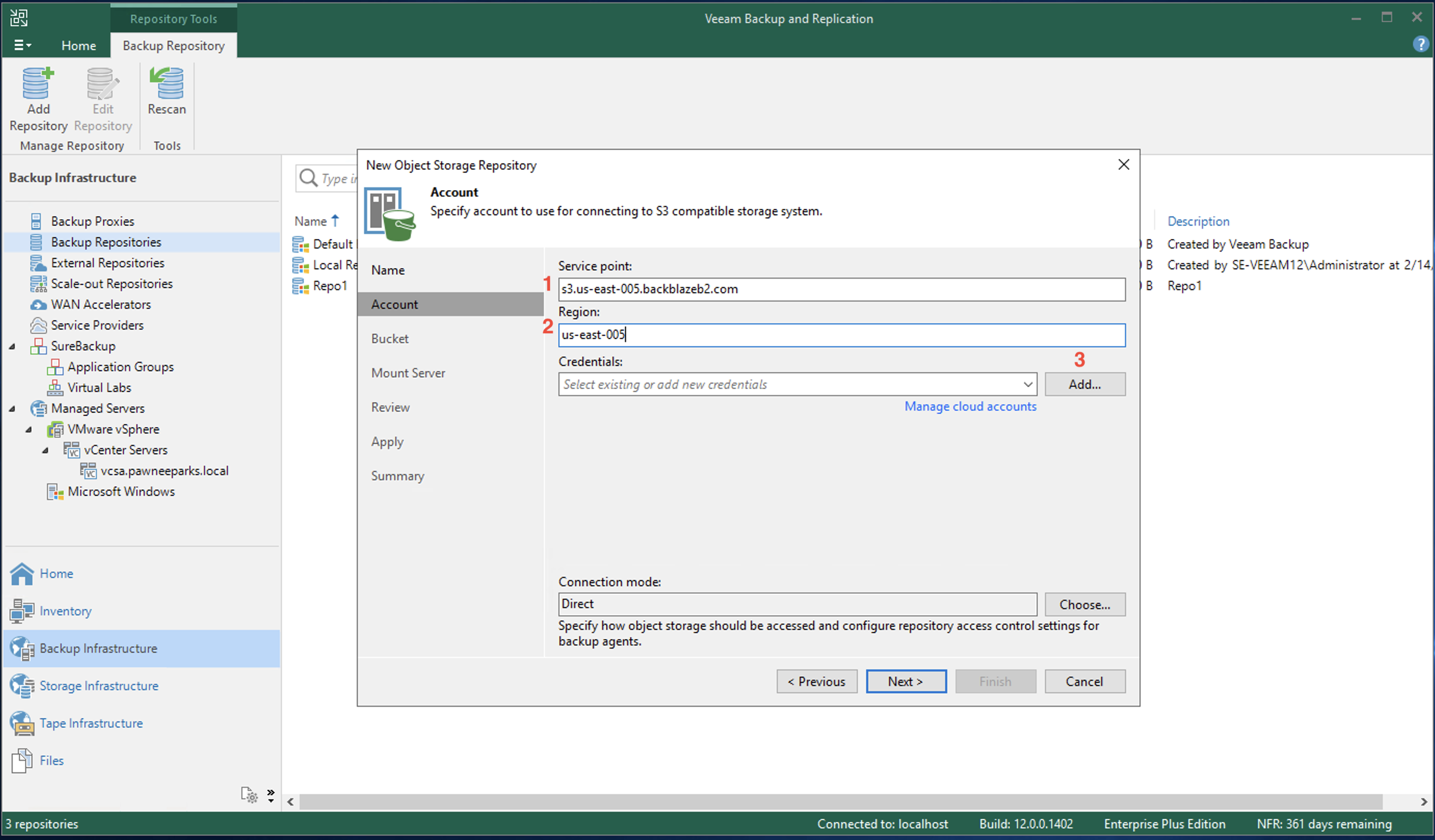Click the Choose... connection mode button
The image size is (1435, 840).
pyautogui.click(x=1084, y=604)
